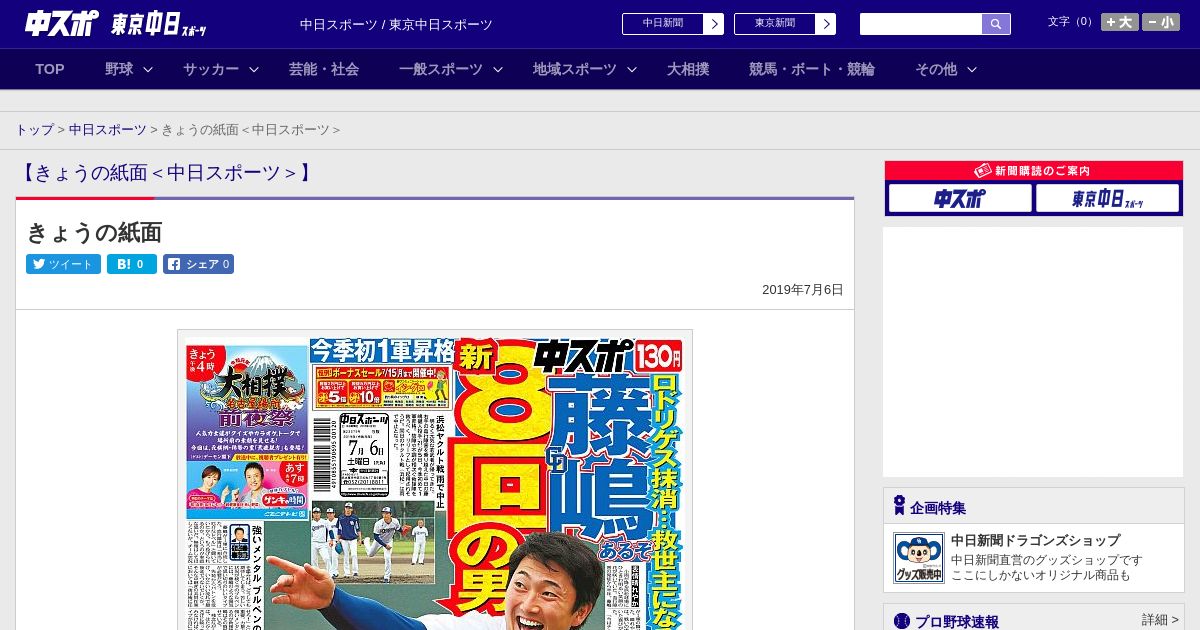Focus the header search field

921,24
